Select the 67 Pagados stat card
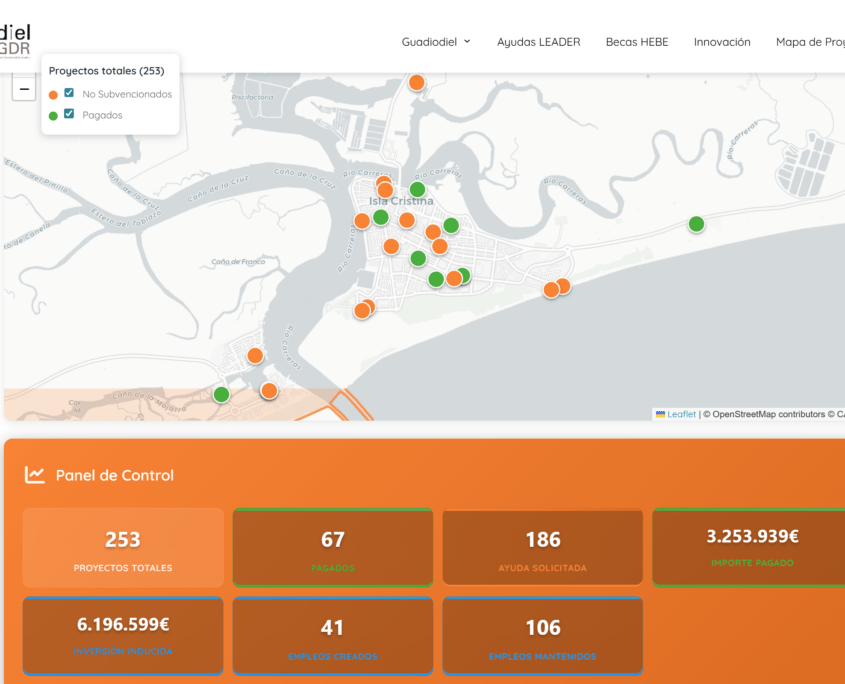Viewport: 845px width, 684px height. (x=332, y=547)
